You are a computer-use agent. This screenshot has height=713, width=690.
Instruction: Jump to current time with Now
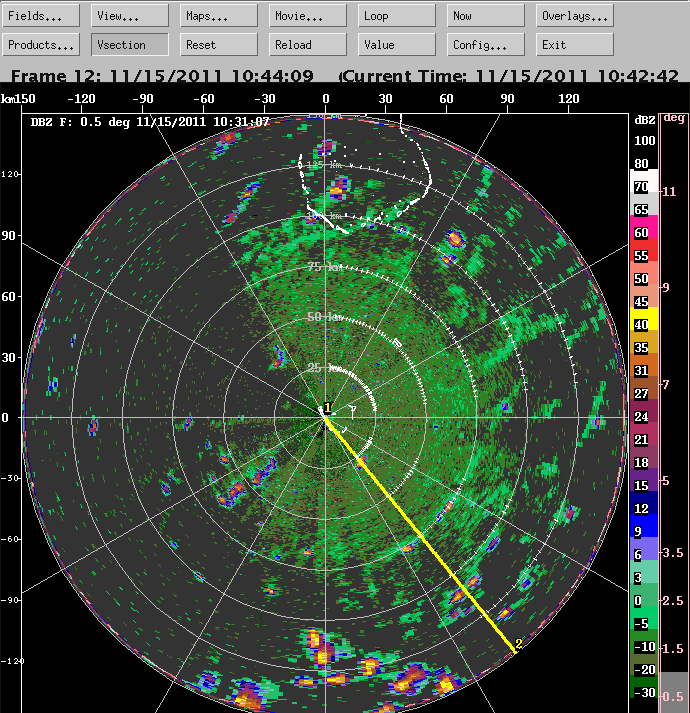pyautogui.click(x=485, y=16)
